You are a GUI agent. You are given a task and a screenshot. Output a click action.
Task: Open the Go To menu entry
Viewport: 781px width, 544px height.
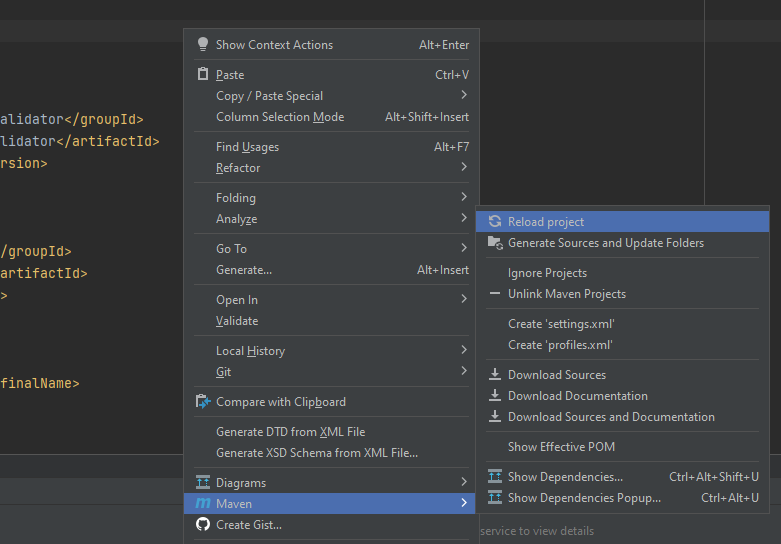click(331, 249)
